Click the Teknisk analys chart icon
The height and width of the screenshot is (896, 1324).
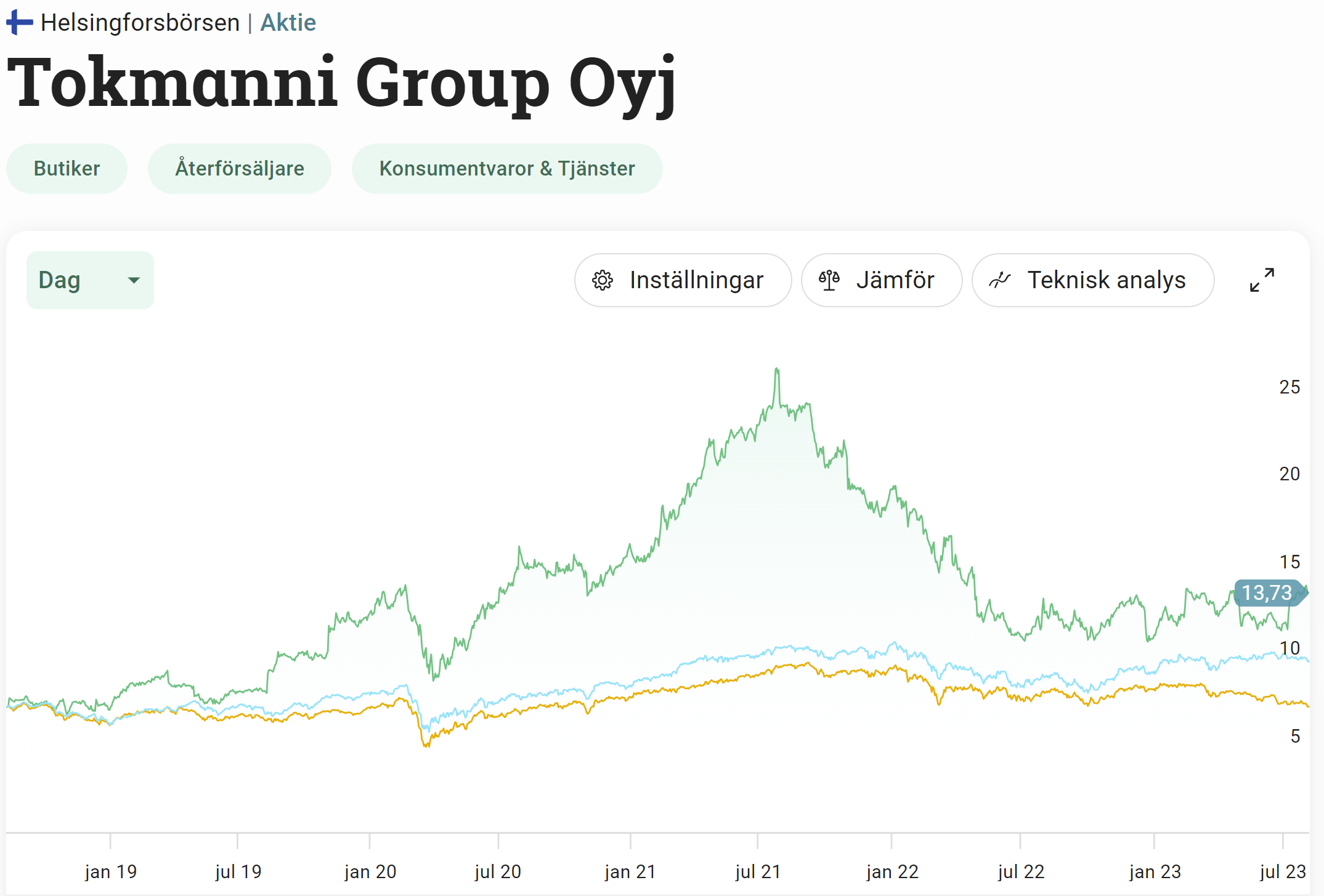click(999, 280)
